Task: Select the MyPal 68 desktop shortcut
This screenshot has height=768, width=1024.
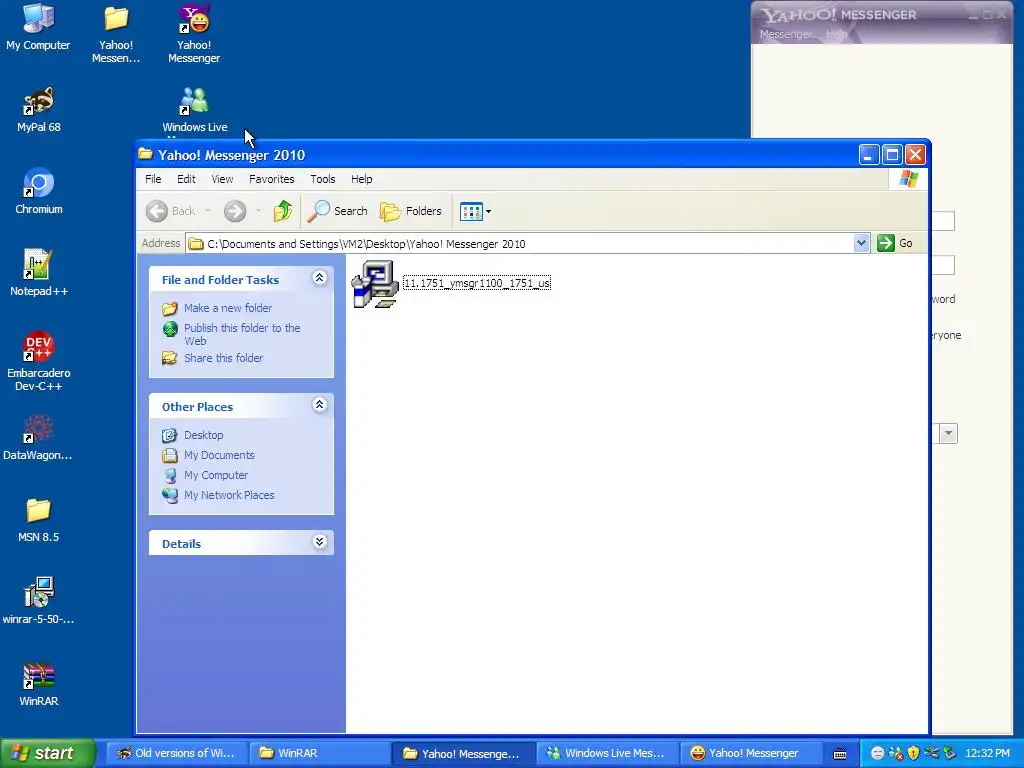Action: 39,110
